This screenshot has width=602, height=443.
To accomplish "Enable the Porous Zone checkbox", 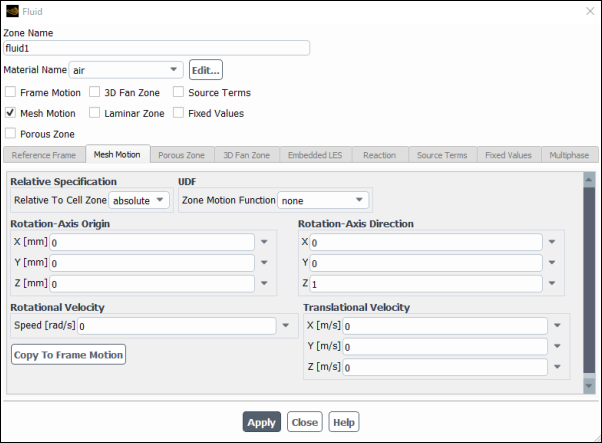I will [10, 134].
